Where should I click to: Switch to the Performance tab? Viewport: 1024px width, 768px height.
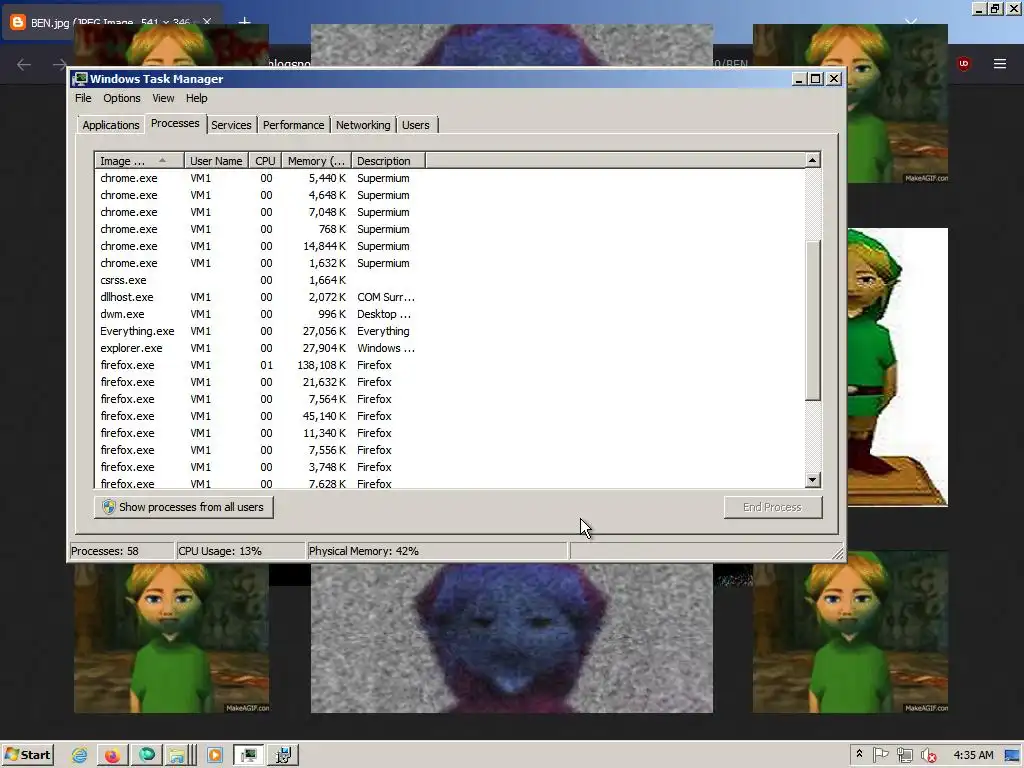(x=293, y=125)
